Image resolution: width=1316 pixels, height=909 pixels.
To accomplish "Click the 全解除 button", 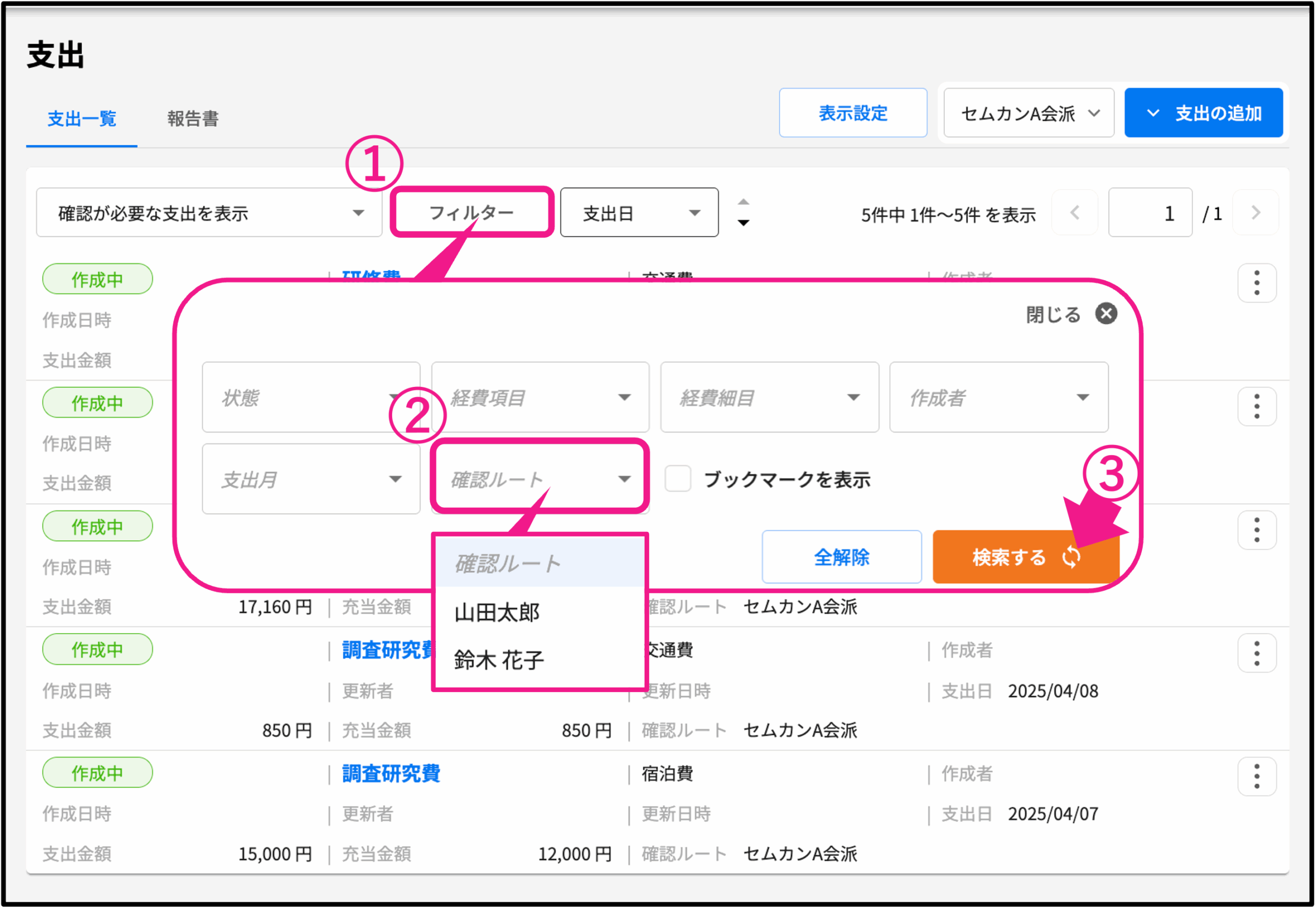I will (x=841, y=557).
